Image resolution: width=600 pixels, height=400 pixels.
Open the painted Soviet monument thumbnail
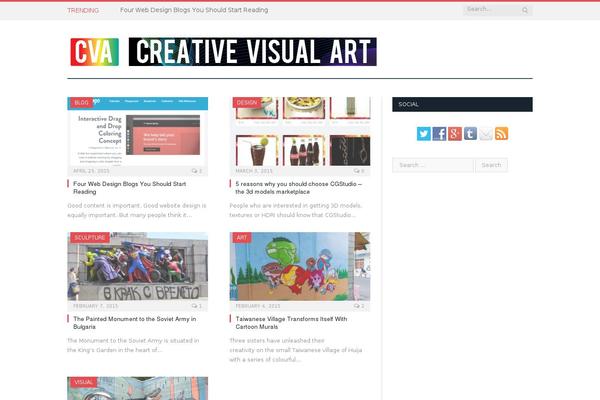click(138, 266)
